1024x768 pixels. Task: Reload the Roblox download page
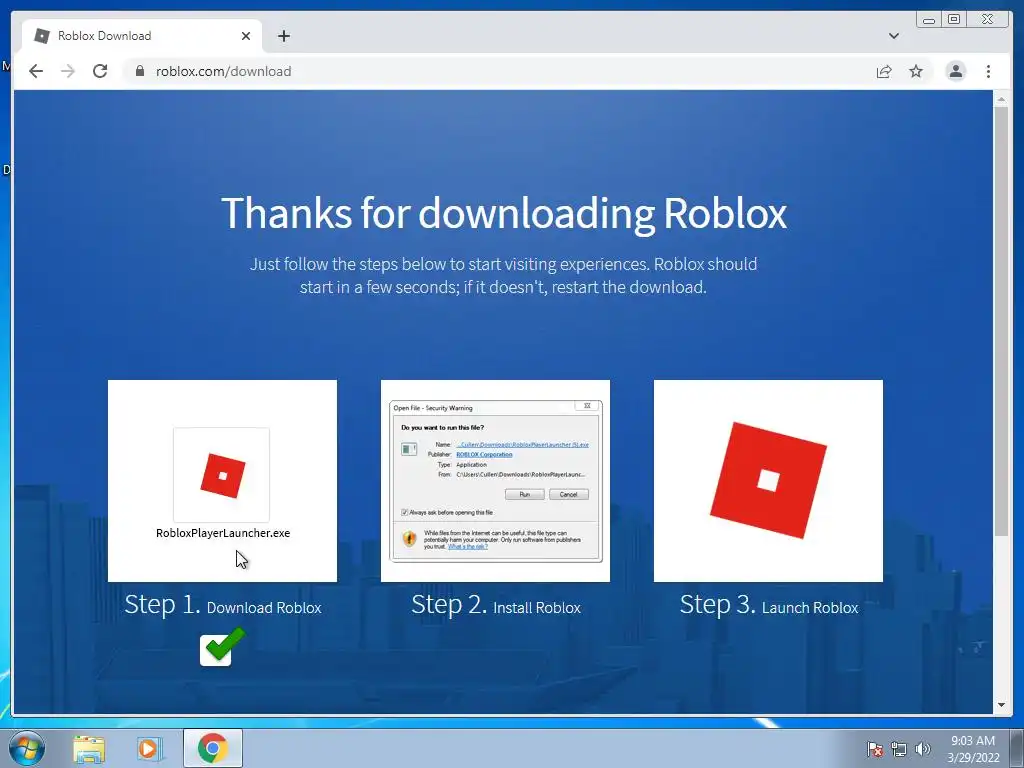pos(100,71)
